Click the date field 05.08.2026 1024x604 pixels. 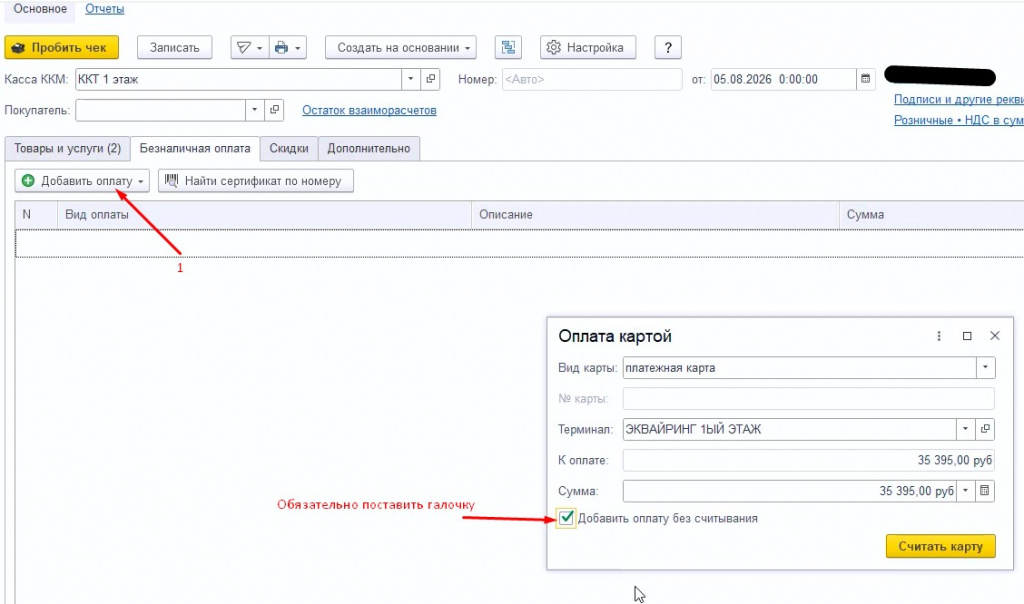pyautogui.click(x=783, y=79)
